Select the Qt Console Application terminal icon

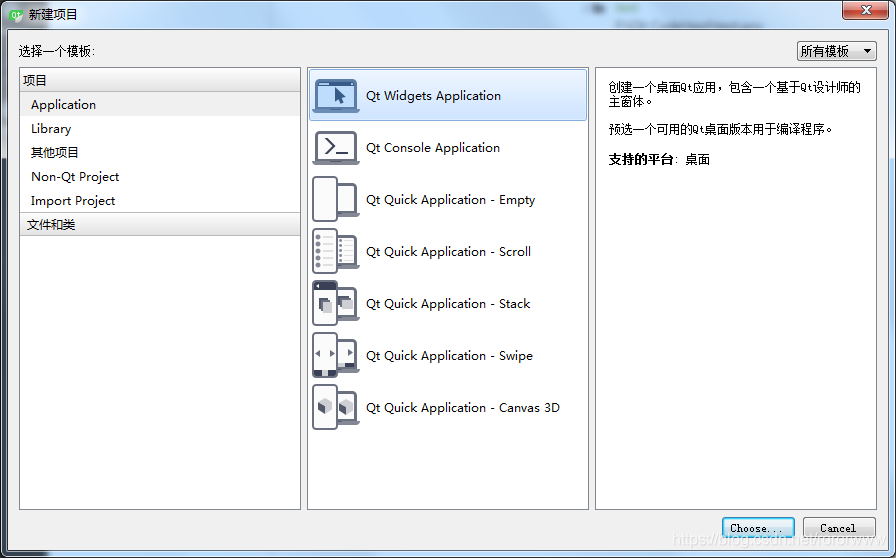(336, 148)
